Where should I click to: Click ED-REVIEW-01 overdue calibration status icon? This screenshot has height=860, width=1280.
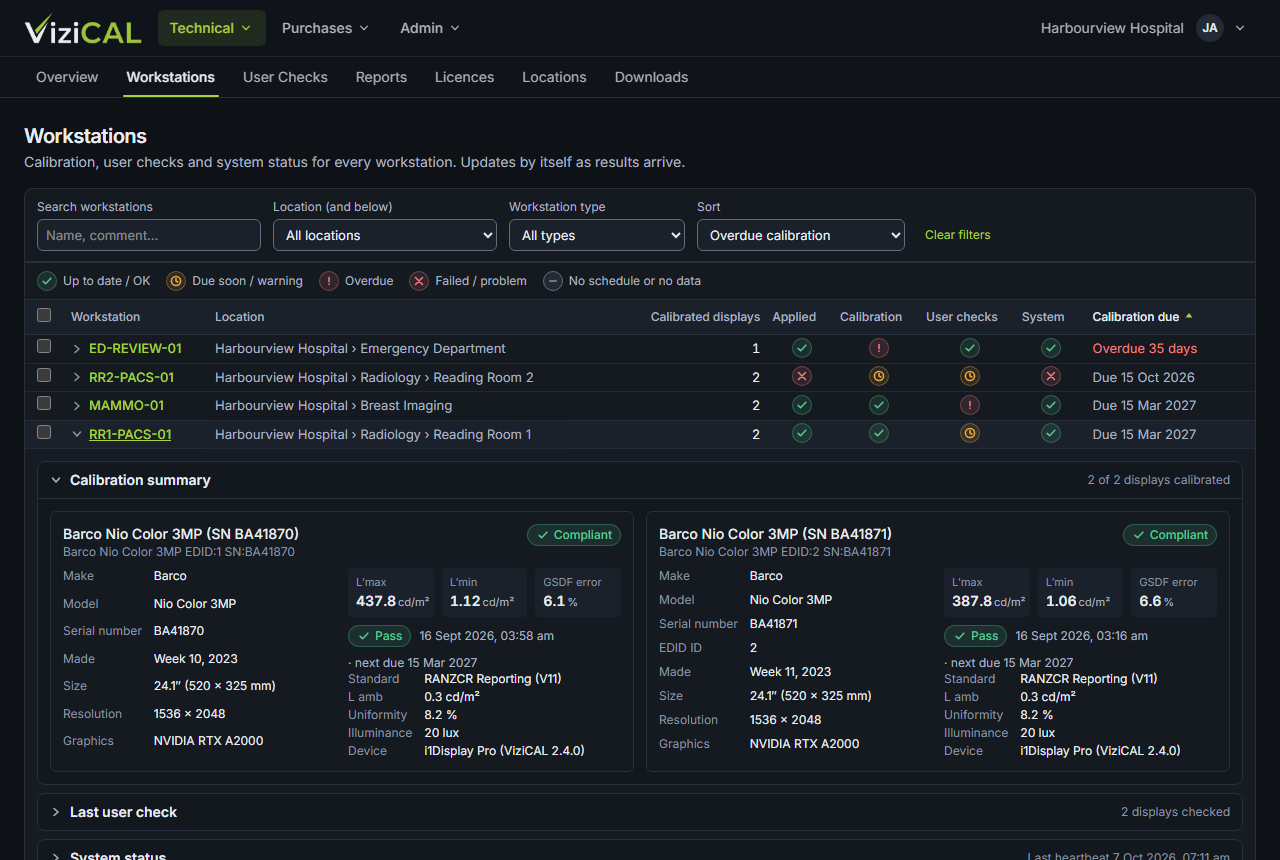879,349
